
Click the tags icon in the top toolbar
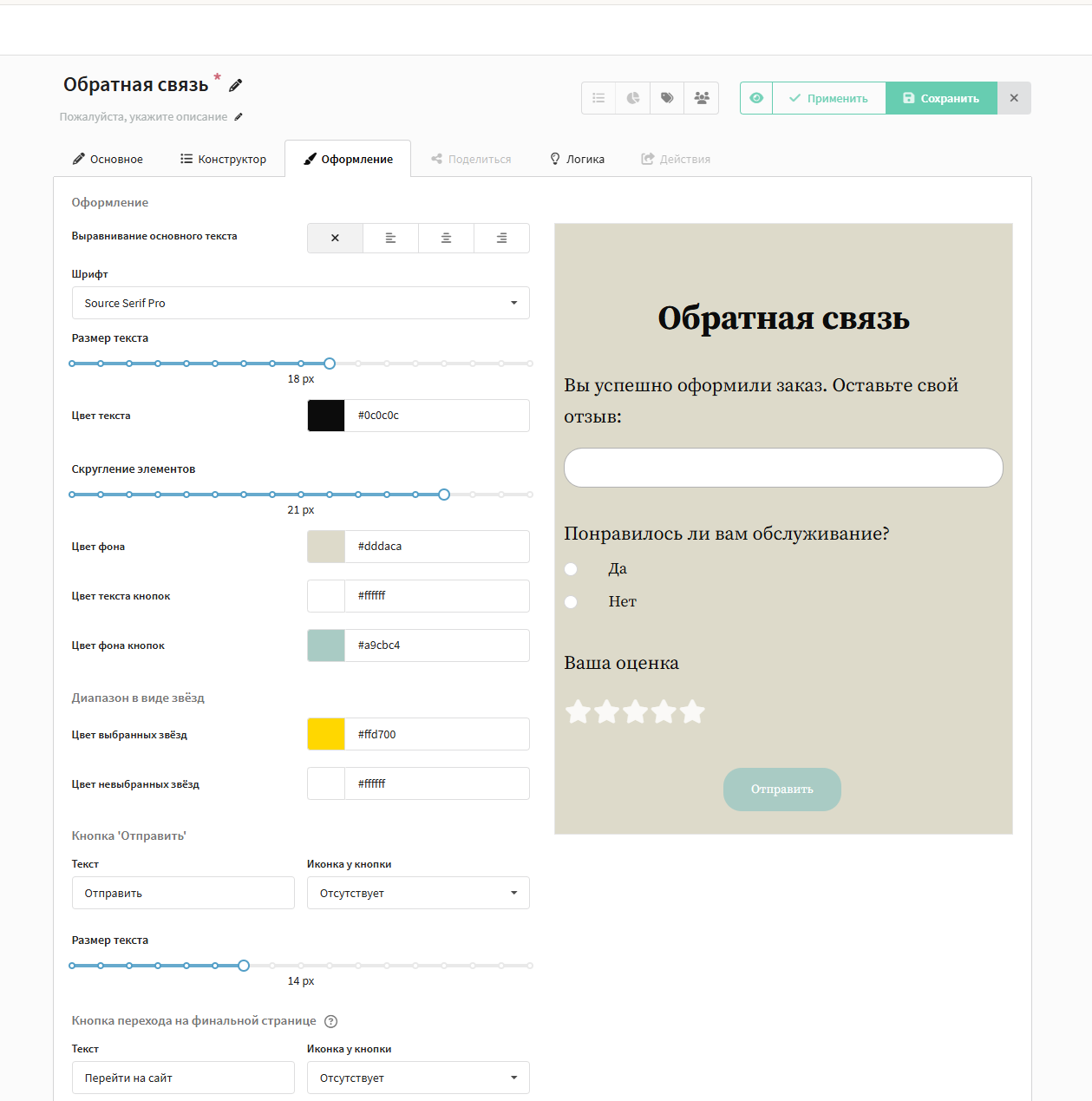point(667,98)
